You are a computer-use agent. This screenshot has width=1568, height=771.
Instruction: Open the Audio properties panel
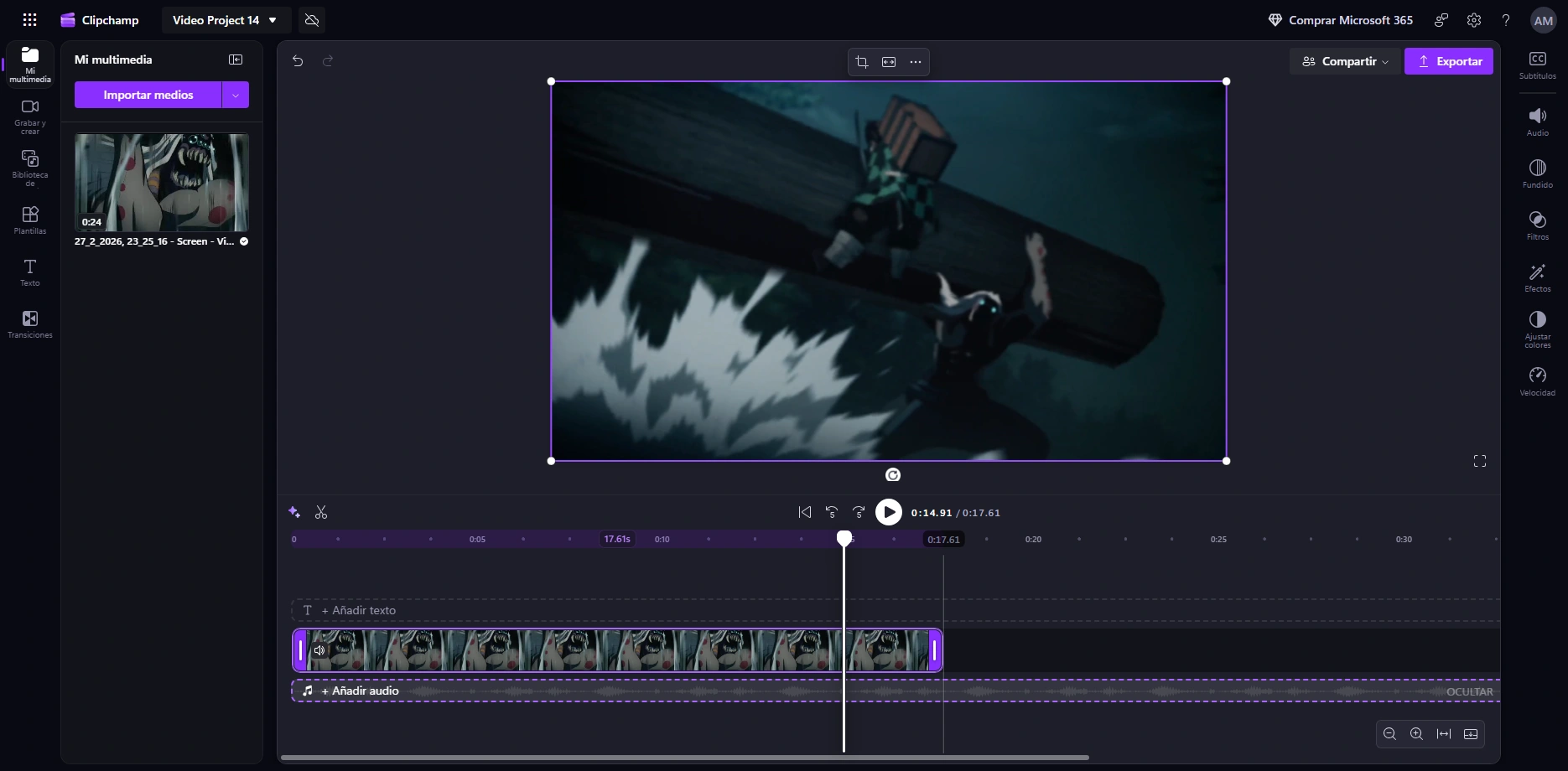click(x=1538, y=122)
